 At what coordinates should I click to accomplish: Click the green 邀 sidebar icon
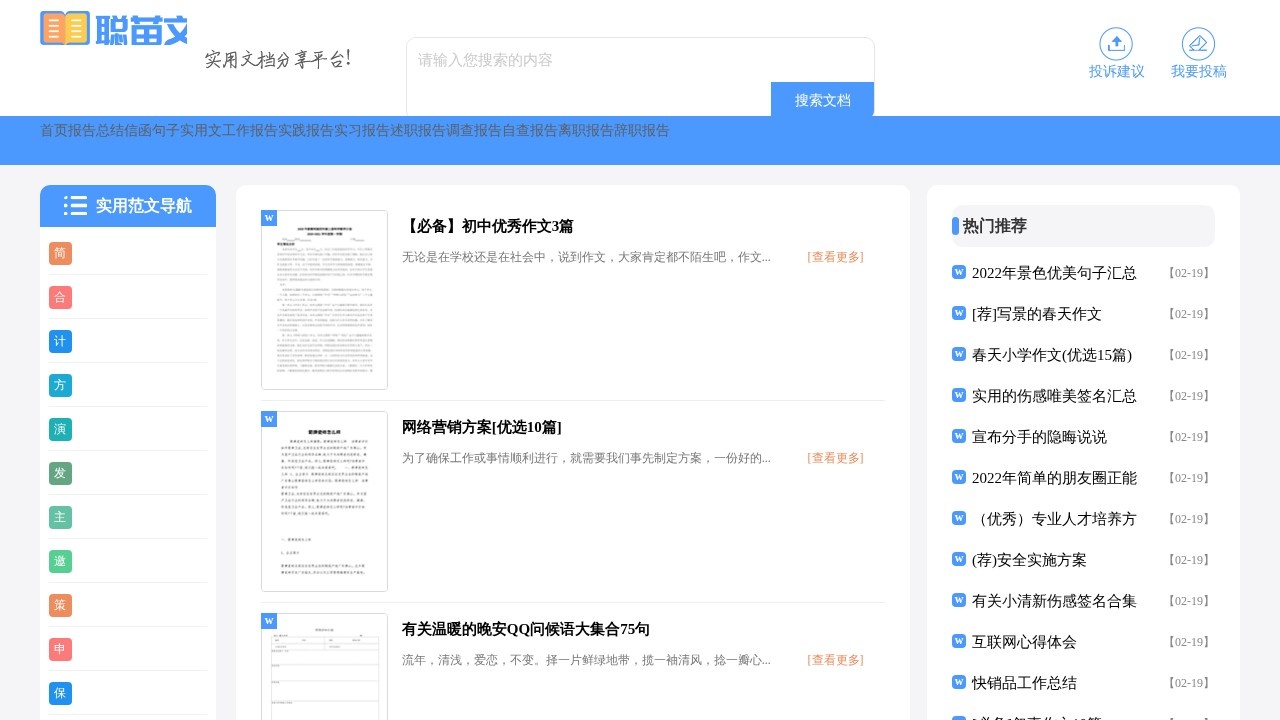(x=60, y=562)
